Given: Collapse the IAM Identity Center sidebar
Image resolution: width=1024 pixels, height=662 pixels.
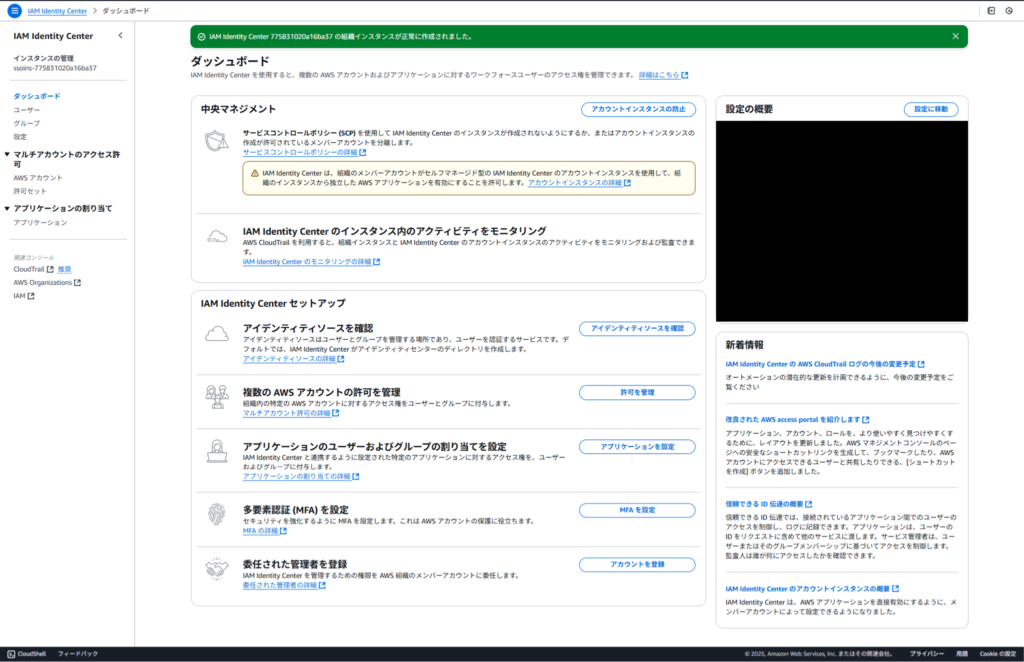Looking at the screenshot, I should click(x=120, y=36).
